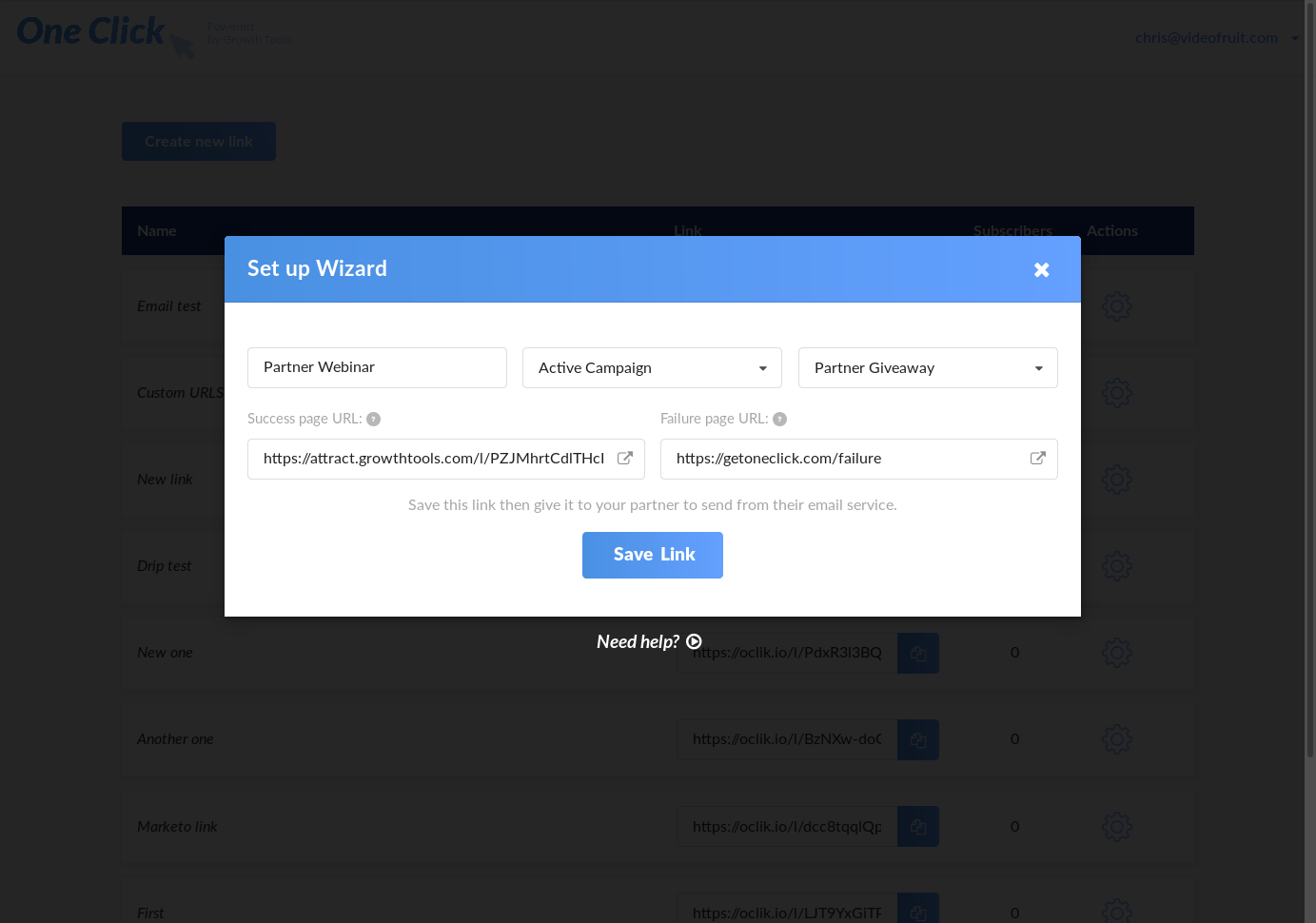Open the Success page URL external link icon
Screen dimensions: 1316x923
(x=625, y=458)
